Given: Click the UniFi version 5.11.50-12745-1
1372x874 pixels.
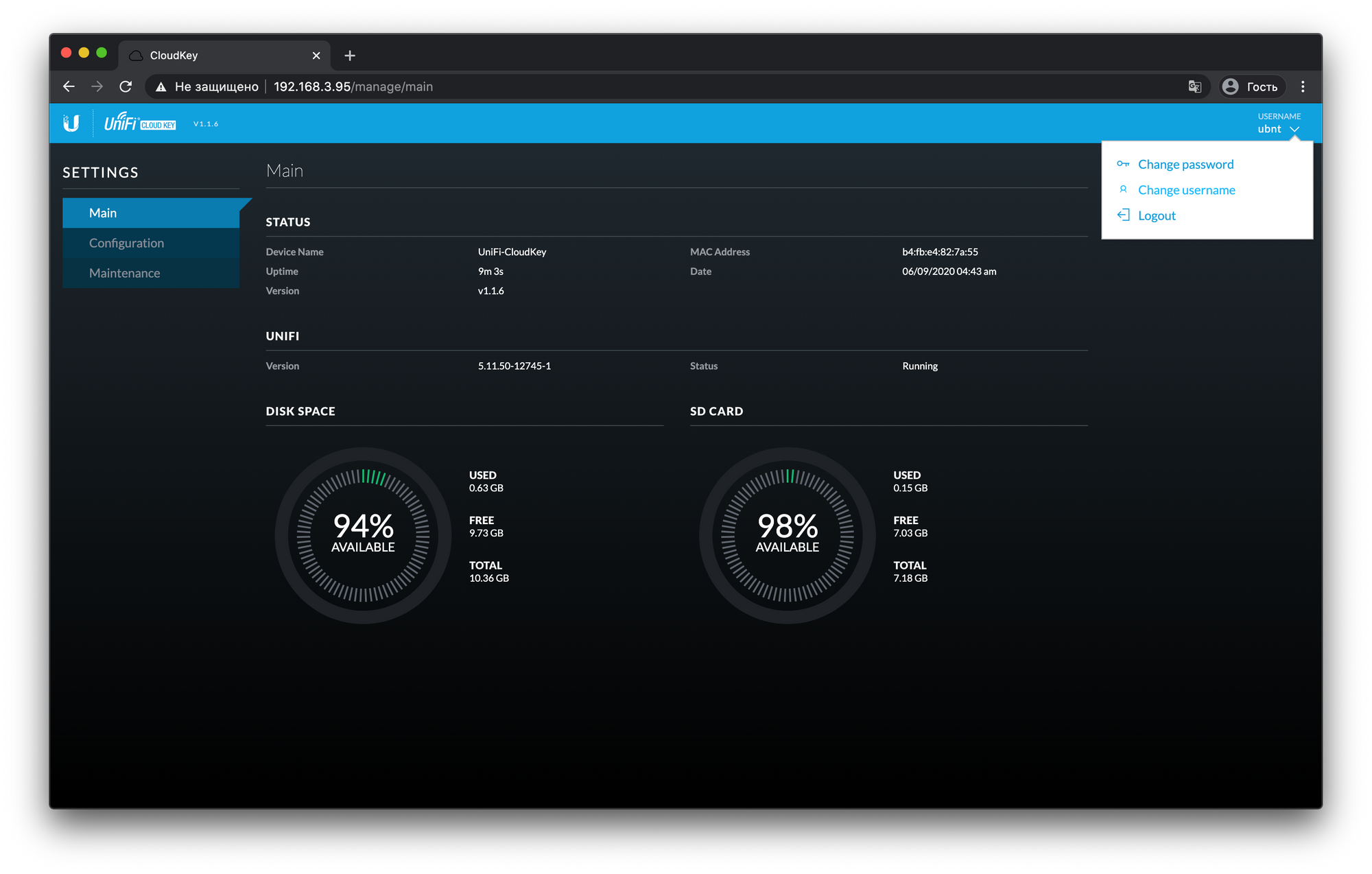Looking at the screenshot, I should coord(514,366).
